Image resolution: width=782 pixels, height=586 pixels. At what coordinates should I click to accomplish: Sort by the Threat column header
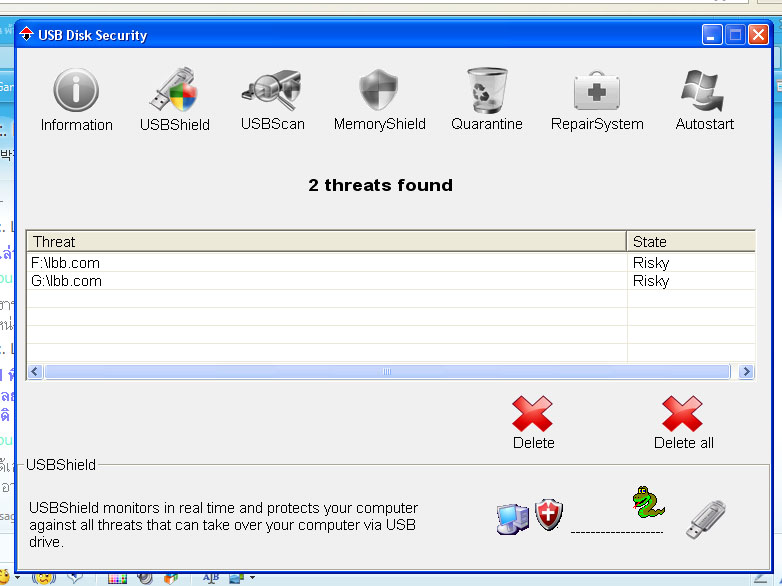[327, 241]
